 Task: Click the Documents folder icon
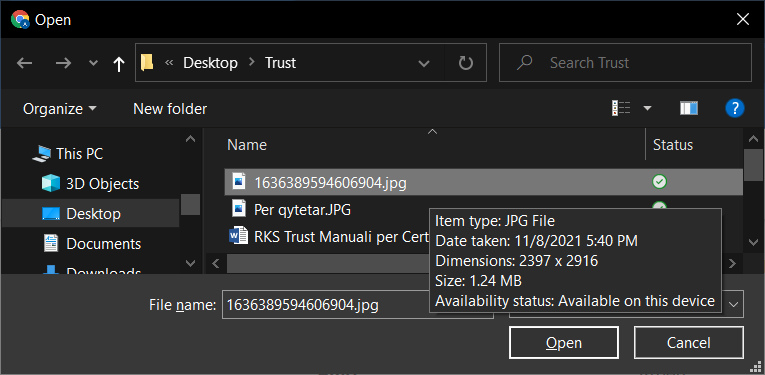tap(50, 243)
